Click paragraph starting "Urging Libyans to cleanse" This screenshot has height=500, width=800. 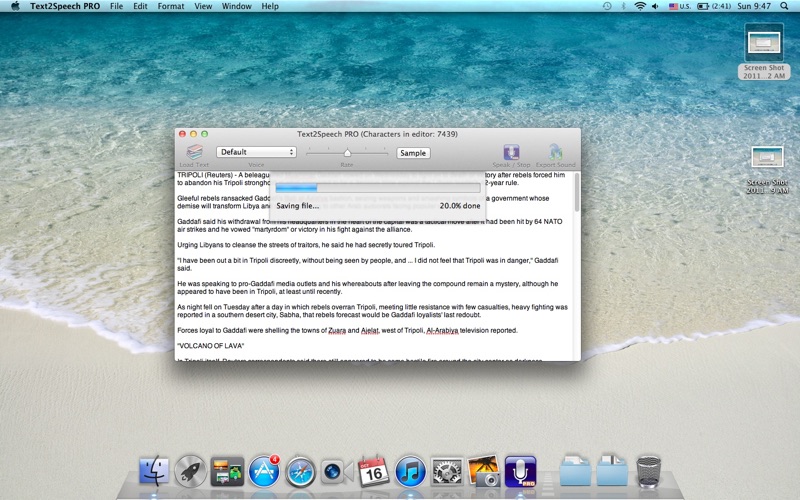click(306, 245)
